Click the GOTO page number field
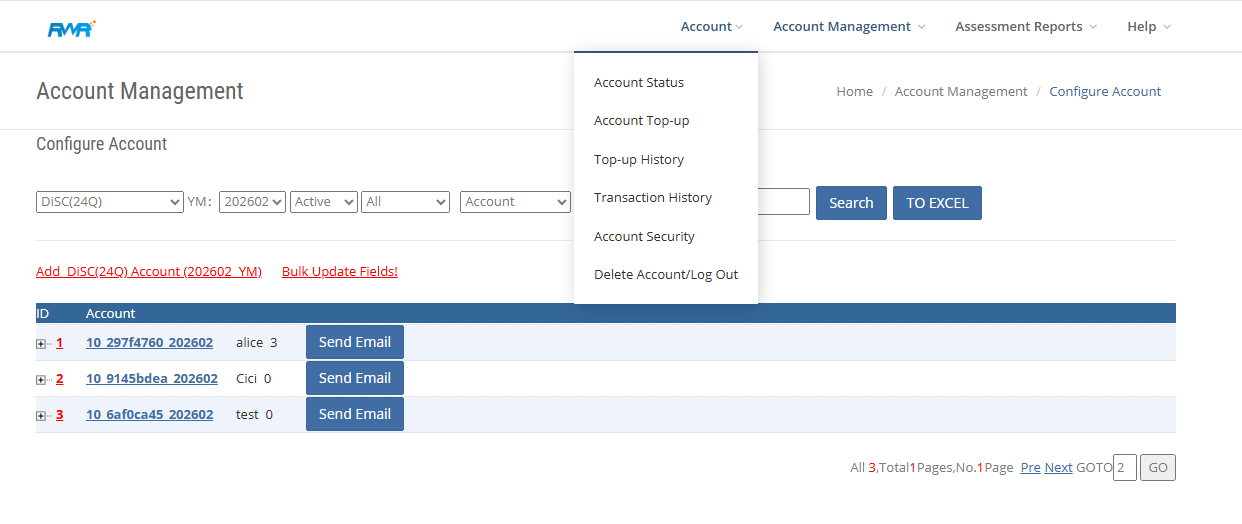The height and width of the screenshot is (524, 1242). click(x=1124, y=468)
